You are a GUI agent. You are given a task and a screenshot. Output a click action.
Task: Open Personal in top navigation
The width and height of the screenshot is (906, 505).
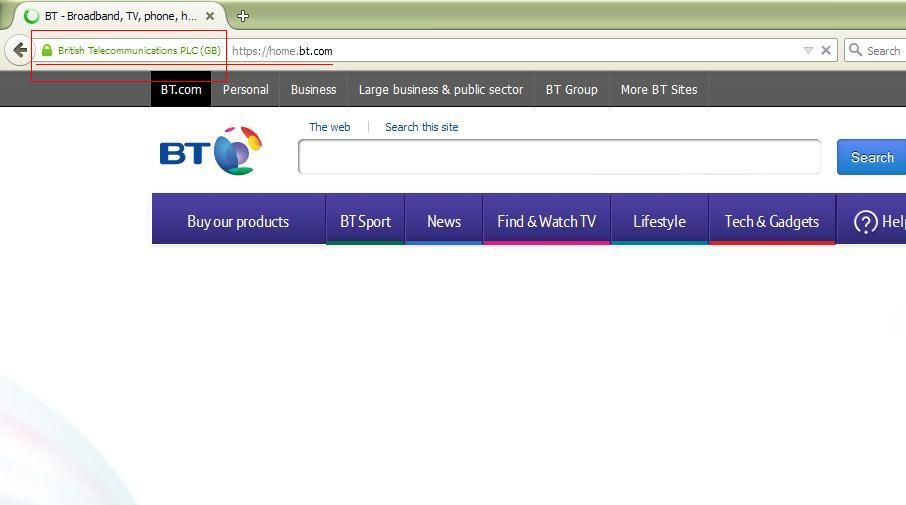[246, 90]
